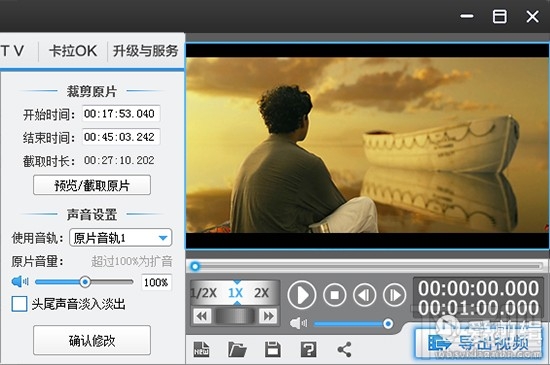Create new project icon

(x=201, y=349)
